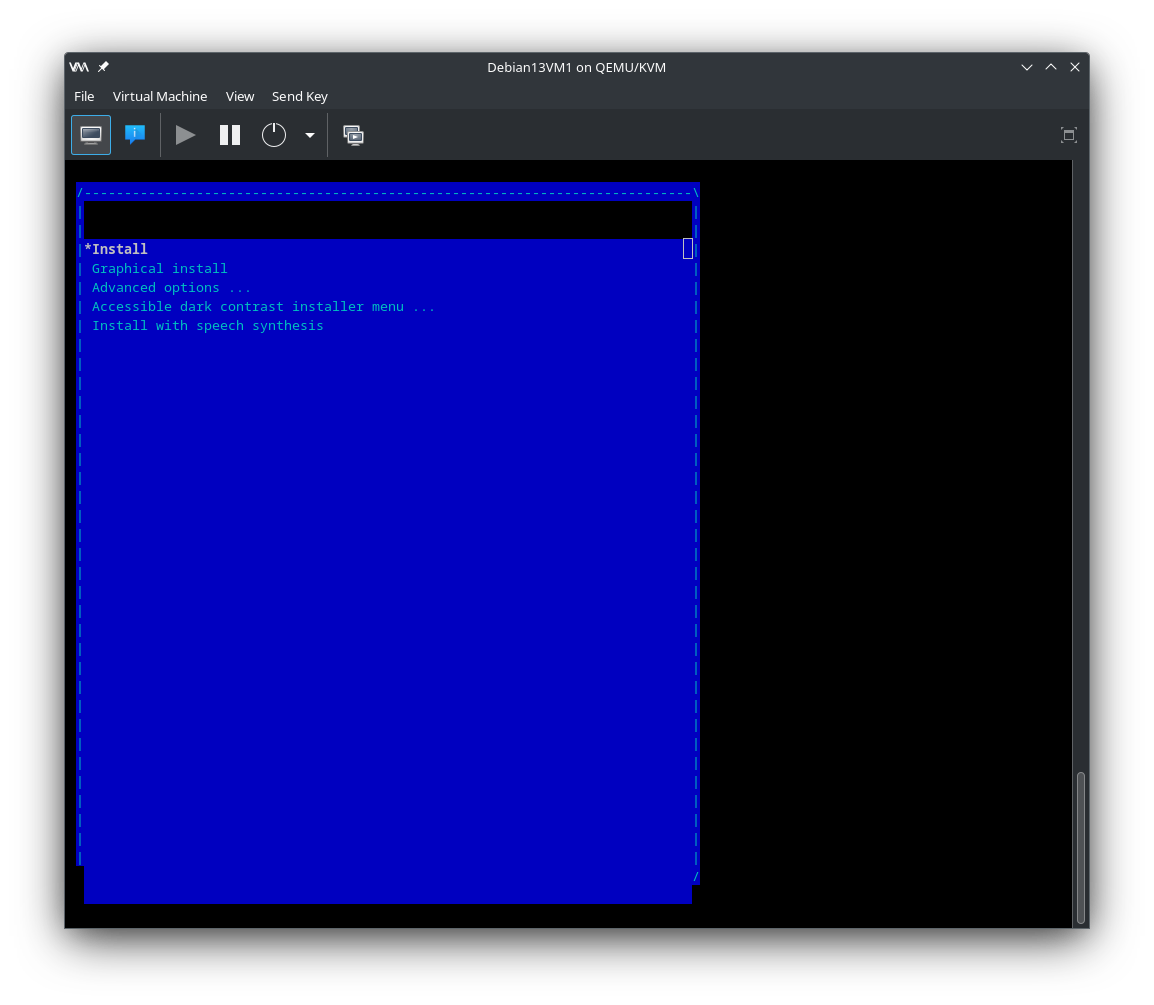
Task: Maximize the Debian13VM1 window
Action: tap(1051, 67)
